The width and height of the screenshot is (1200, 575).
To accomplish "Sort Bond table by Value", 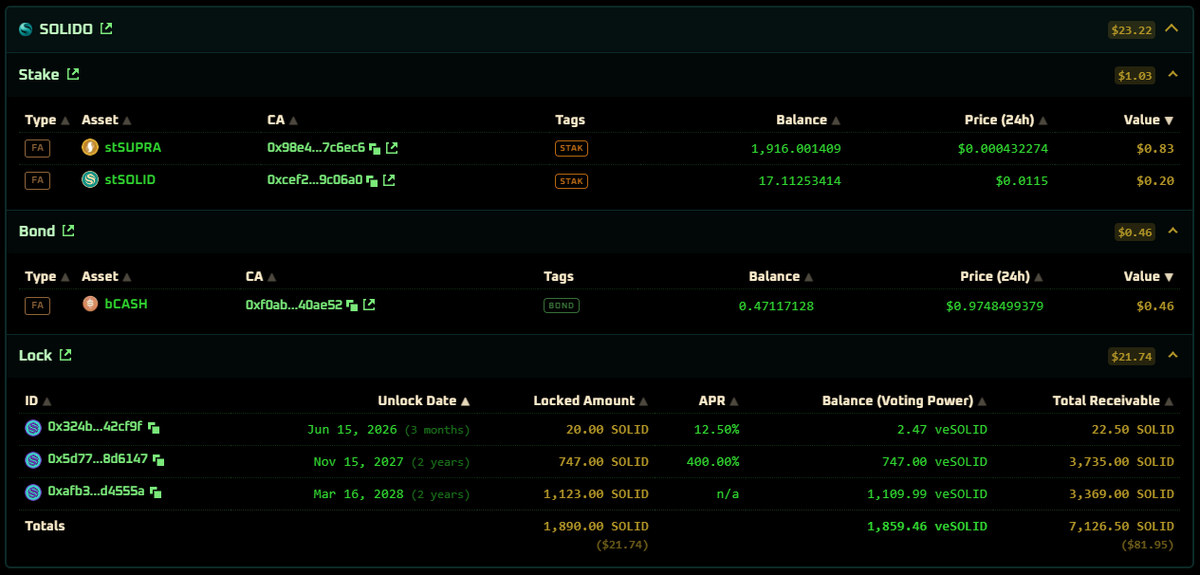I will pyautogui.click(x=1149, y=276).
